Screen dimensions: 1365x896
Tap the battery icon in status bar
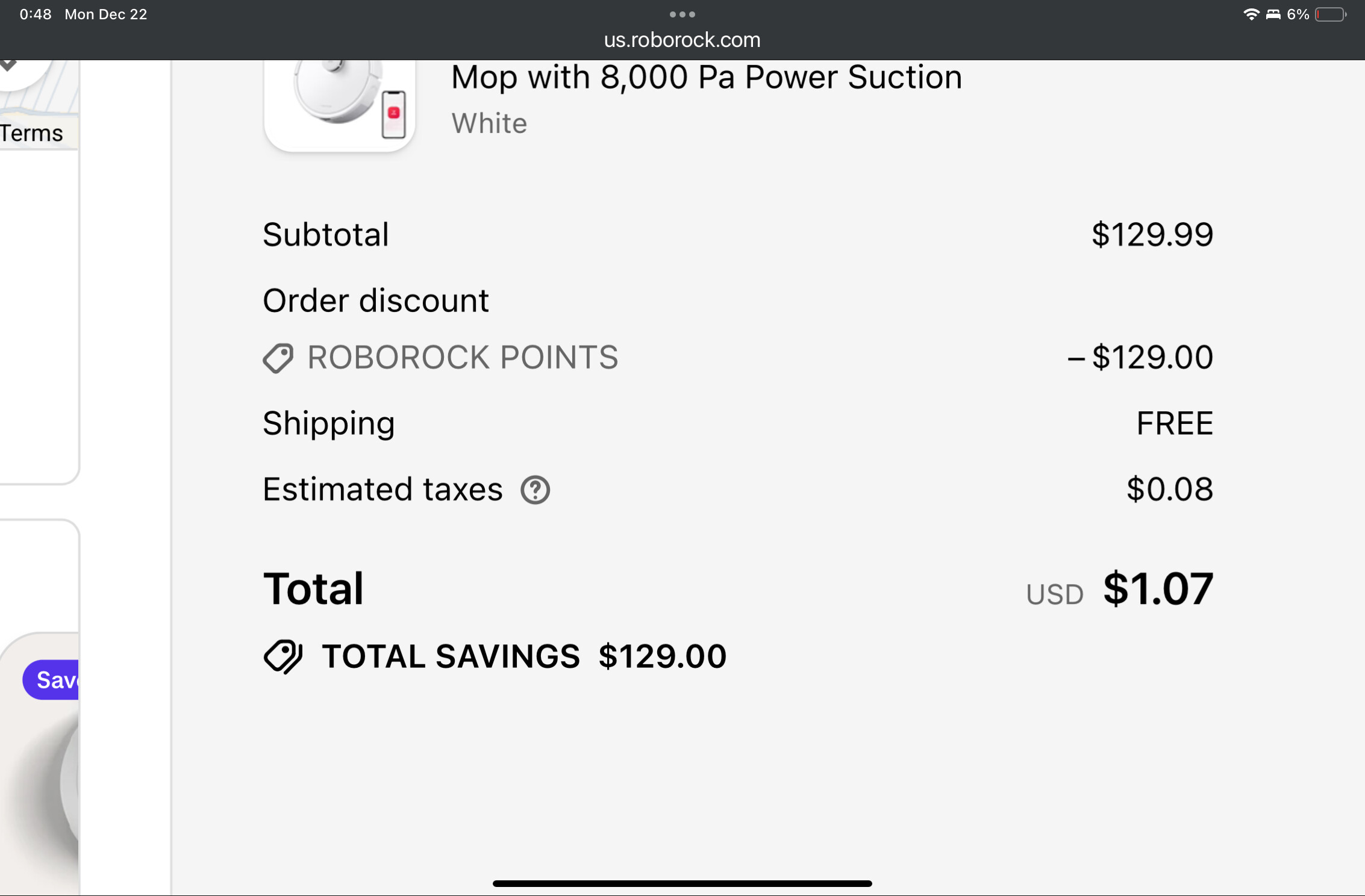pos(1331,14)
